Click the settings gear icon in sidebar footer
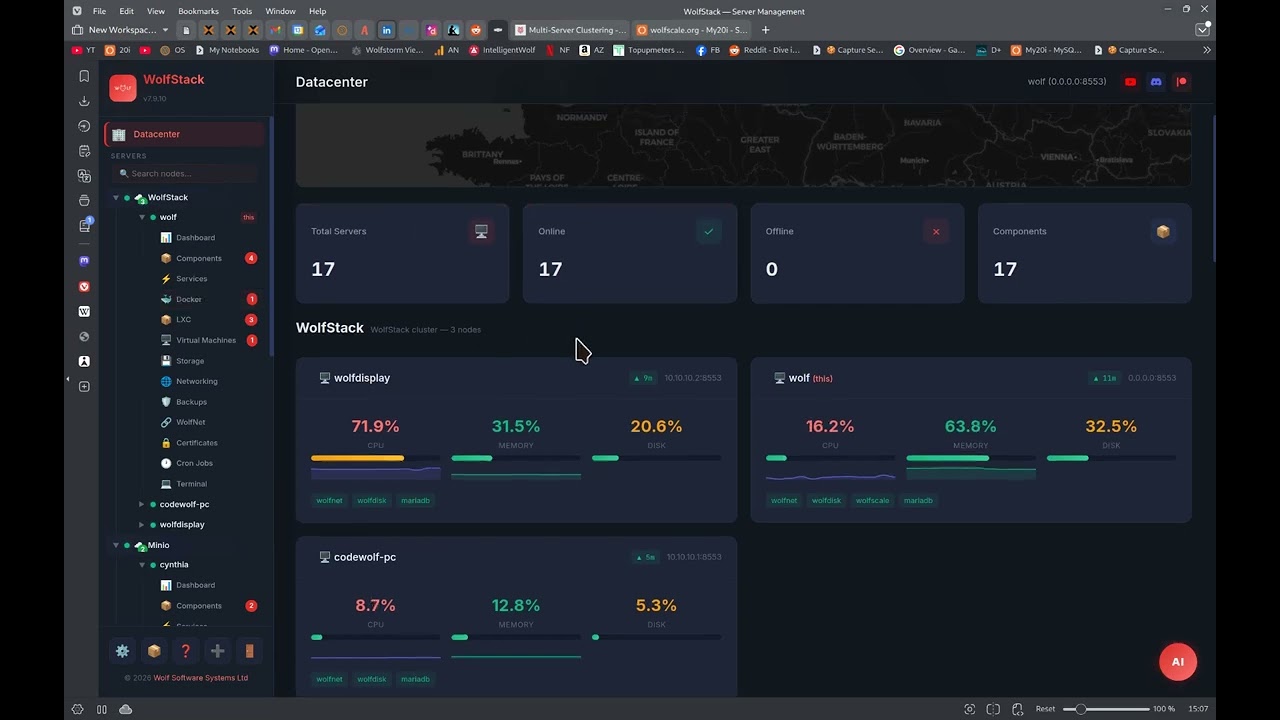Screen dimensions: 1280x720 (x=122, y=651)
